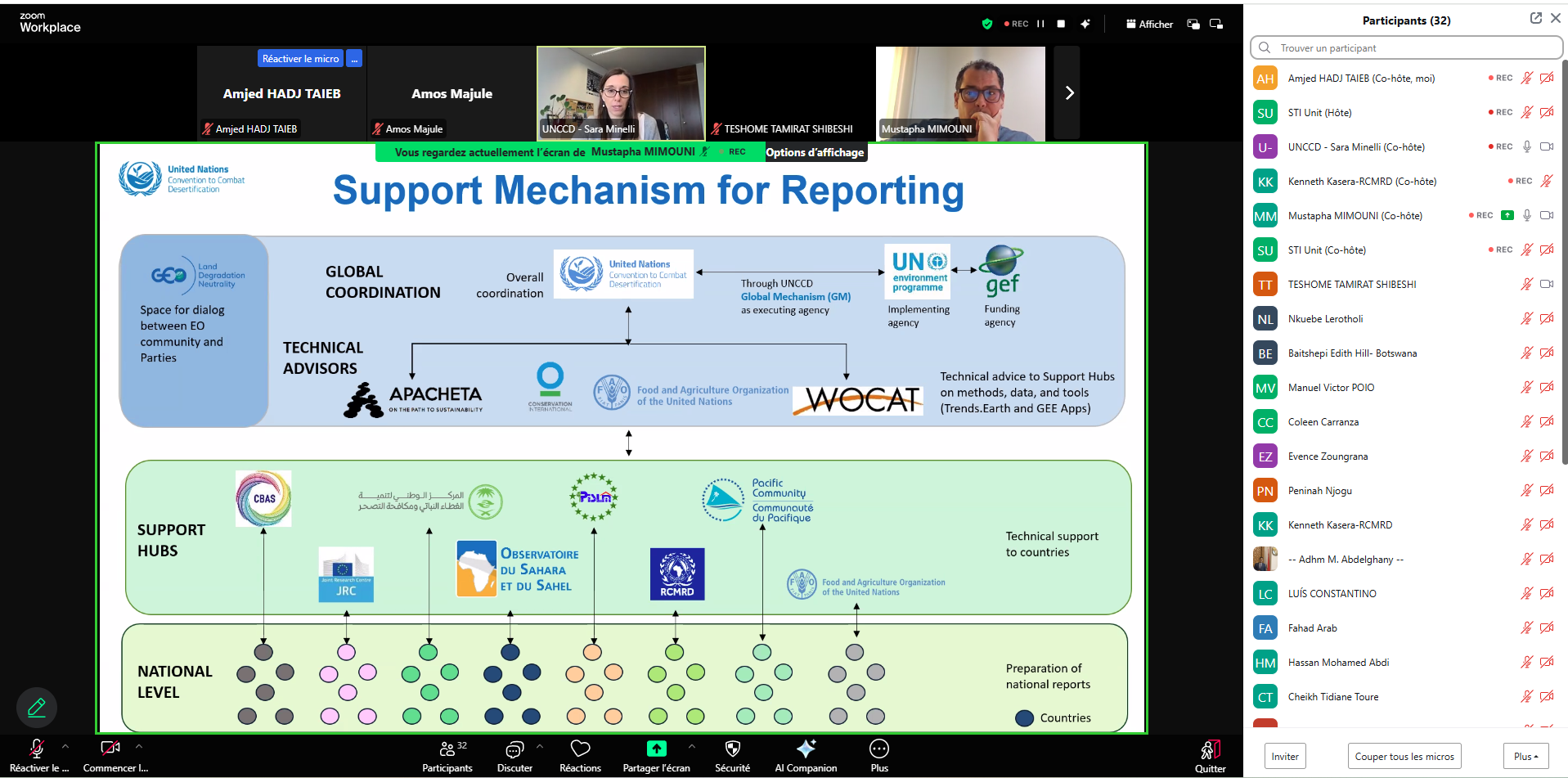Open the Plus toolbar menu
This screenshot has width=1568, height=778.
[x=878, y=754]
